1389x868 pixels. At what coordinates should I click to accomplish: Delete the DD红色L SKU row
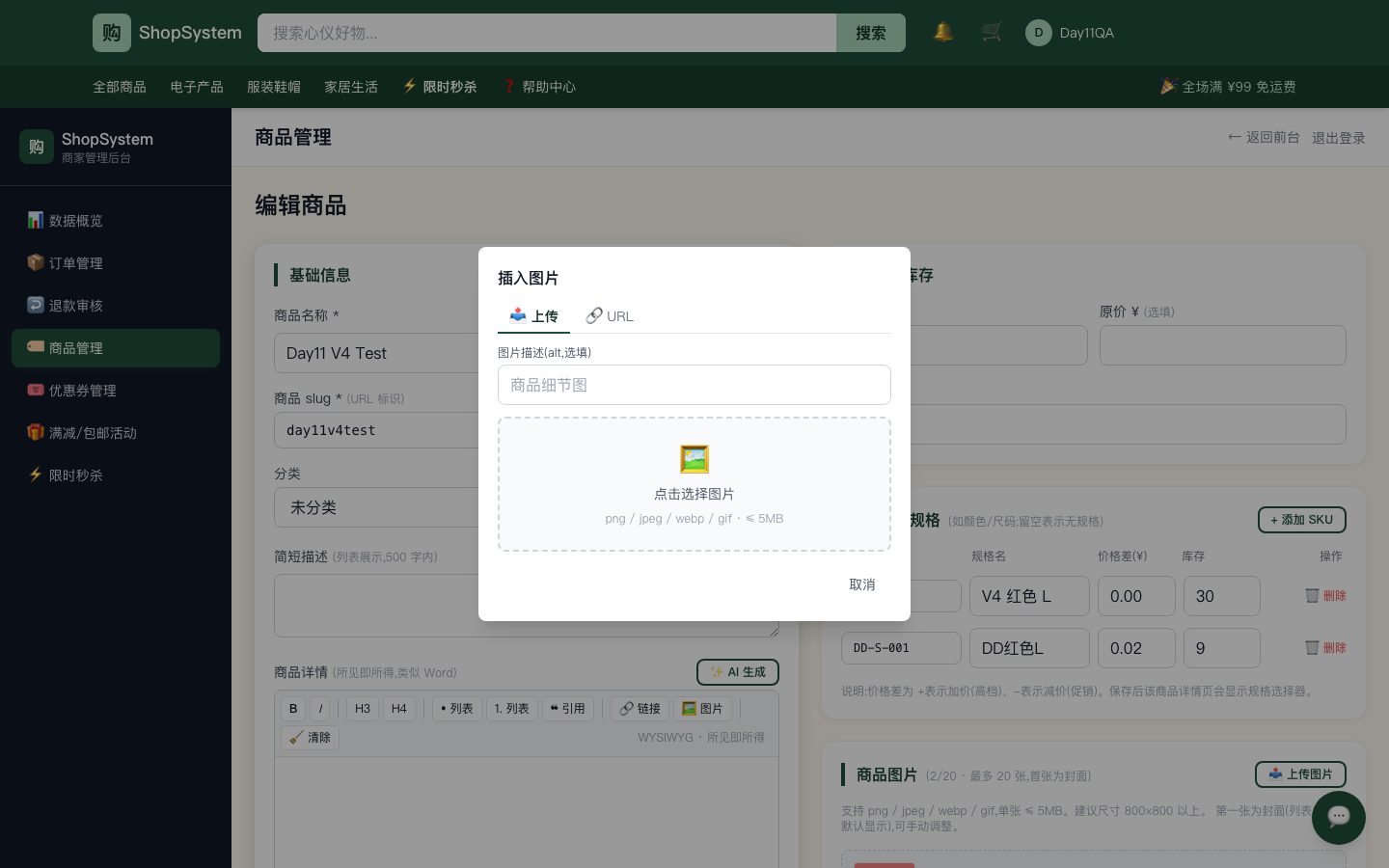click(x=1325, y=648)
